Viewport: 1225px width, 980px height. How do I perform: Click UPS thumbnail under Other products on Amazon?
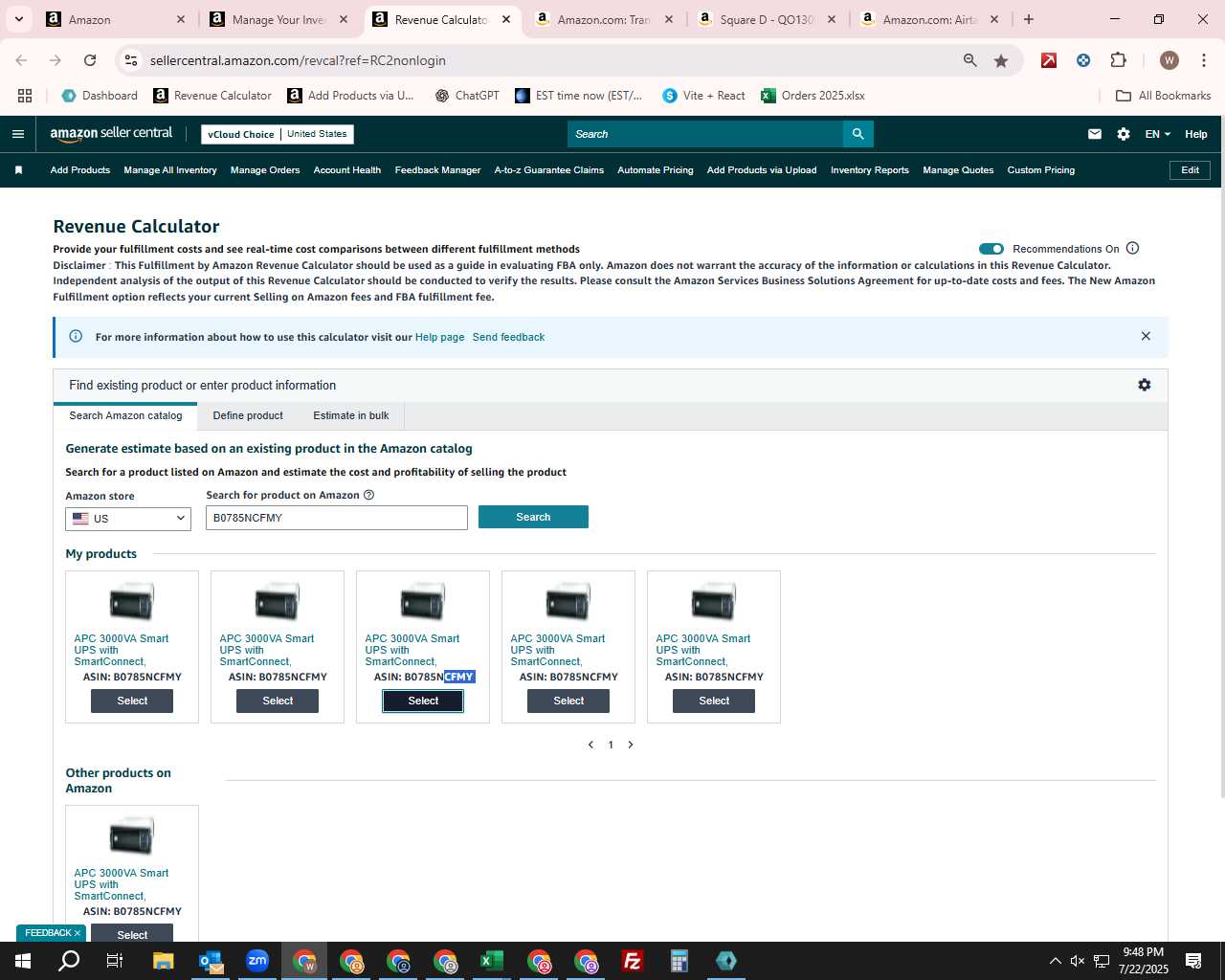click(x=132, y=836)
